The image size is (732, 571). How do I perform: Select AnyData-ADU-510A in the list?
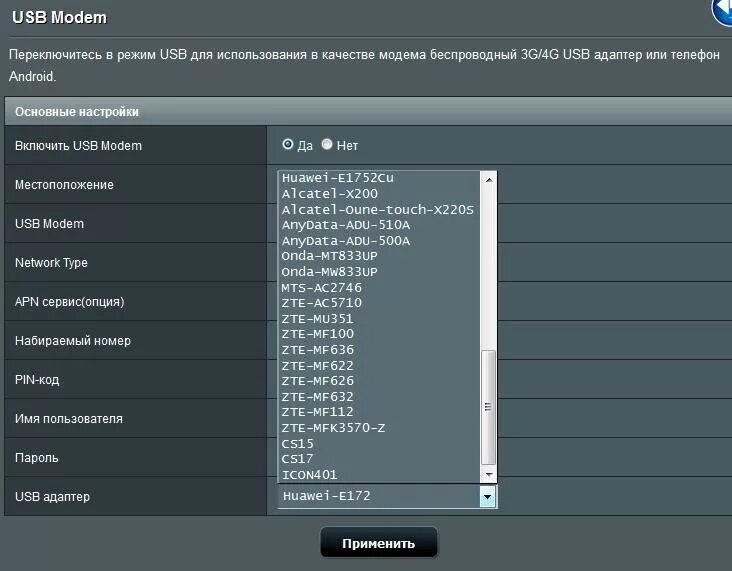(x=380, y=225)
